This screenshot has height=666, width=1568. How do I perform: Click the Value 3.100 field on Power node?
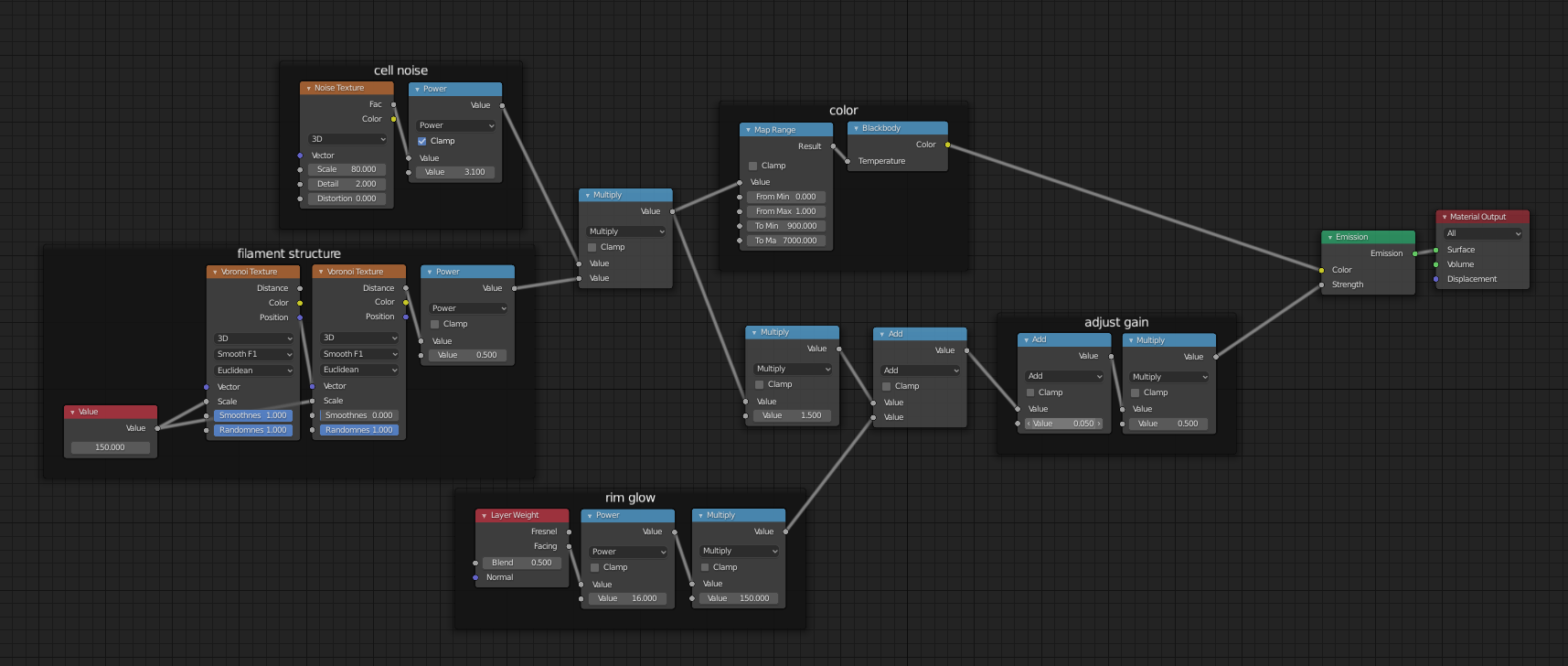pyautogui.click(x=455, y=172)
